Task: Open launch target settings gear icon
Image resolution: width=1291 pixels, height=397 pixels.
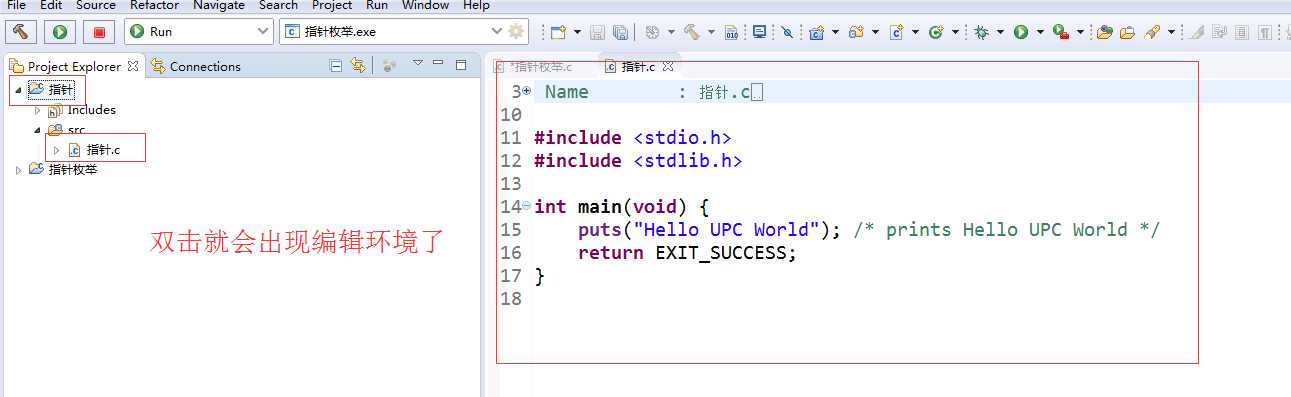Action: pos(516,31)
